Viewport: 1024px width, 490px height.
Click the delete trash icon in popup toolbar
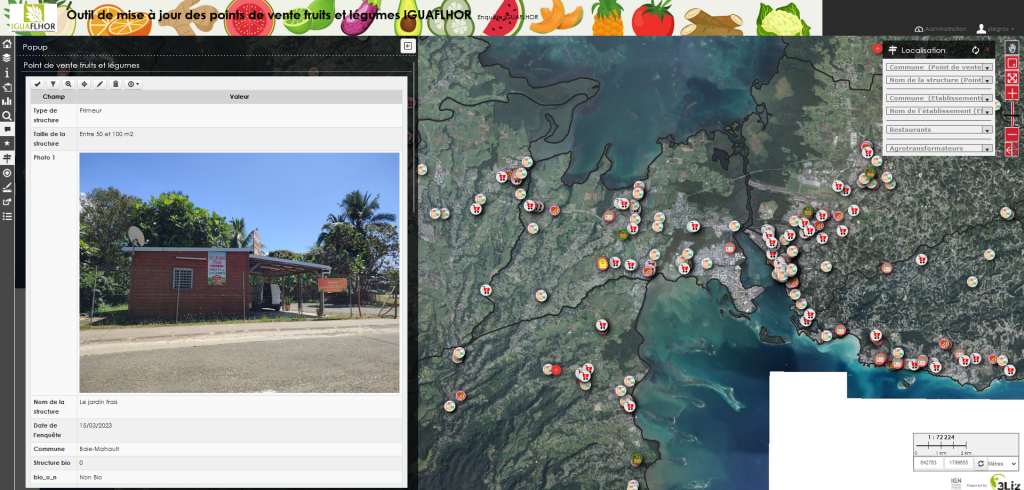click(x=116, y=84)
